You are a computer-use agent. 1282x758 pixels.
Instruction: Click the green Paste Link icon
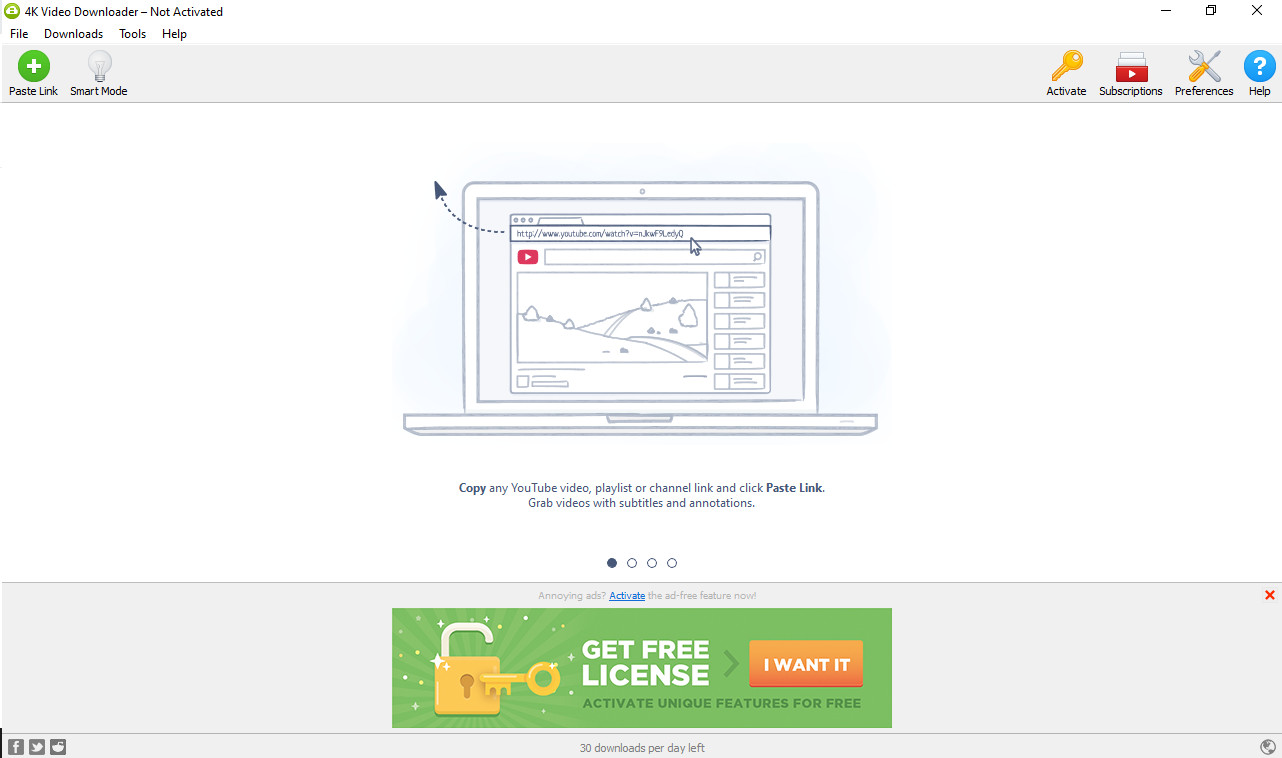pyautogui.click(x=34, y=66)
